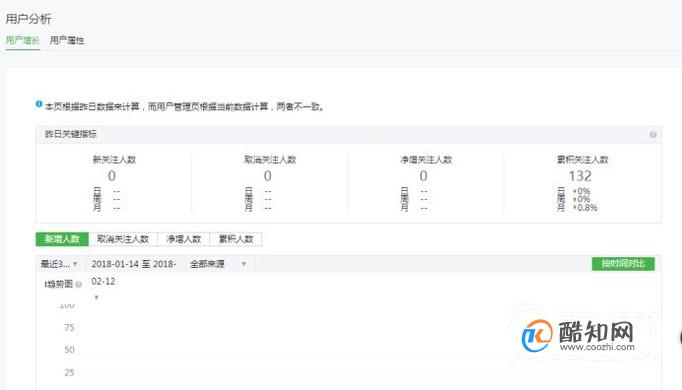Click the 净增关注人数 label
The height and width of the screenshot is (390, 682).
click(426, 160)
